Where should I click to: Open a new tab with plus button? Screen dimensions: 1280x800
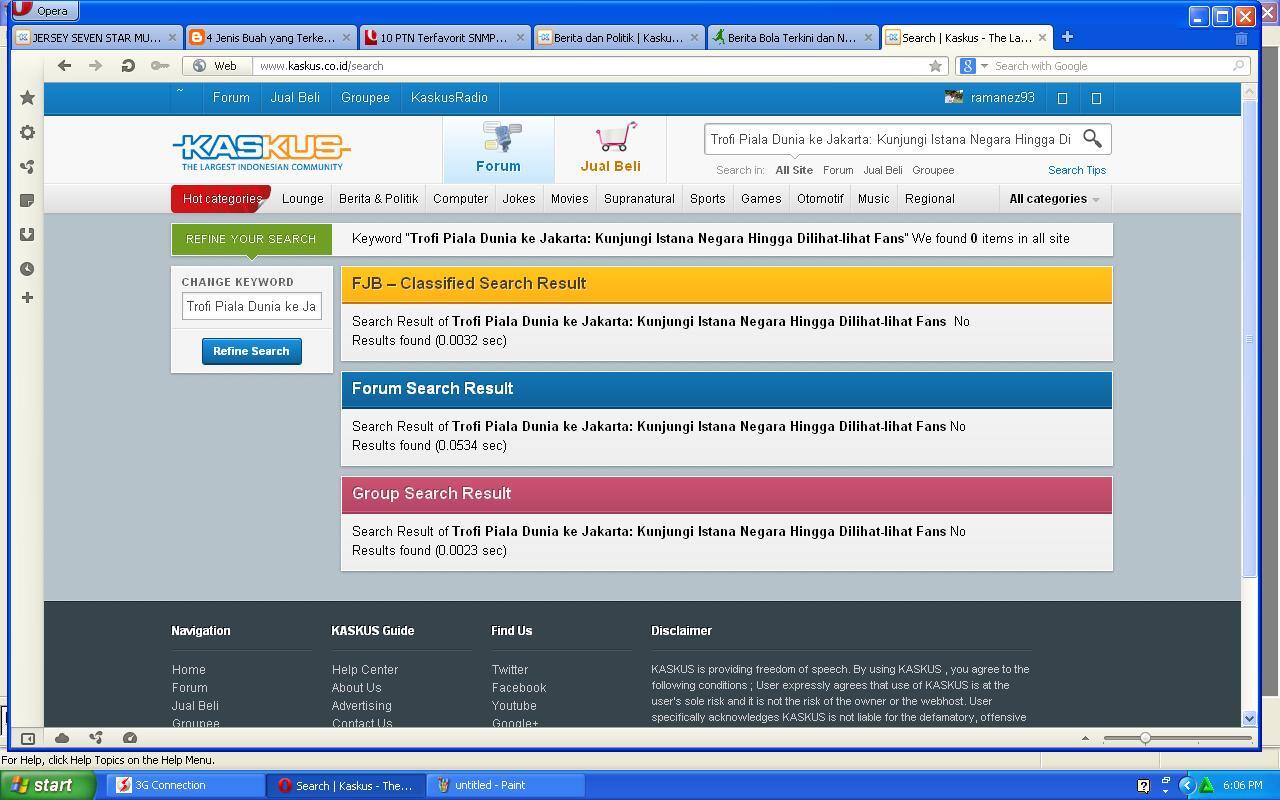1067,37
